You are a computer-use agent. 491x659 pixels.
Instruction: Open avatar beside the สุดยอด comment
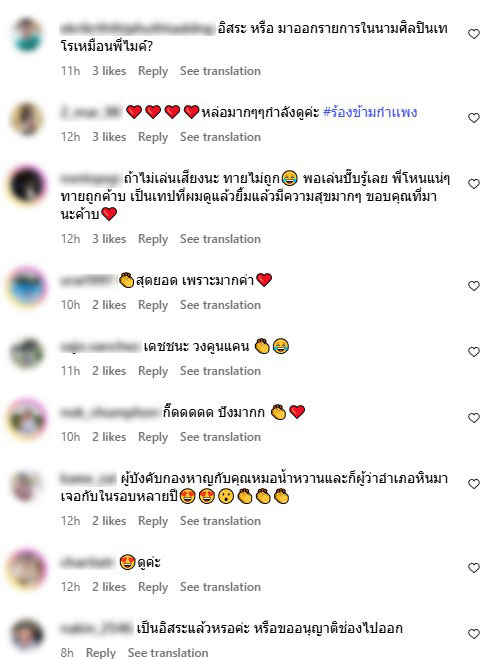click(27, 287)
